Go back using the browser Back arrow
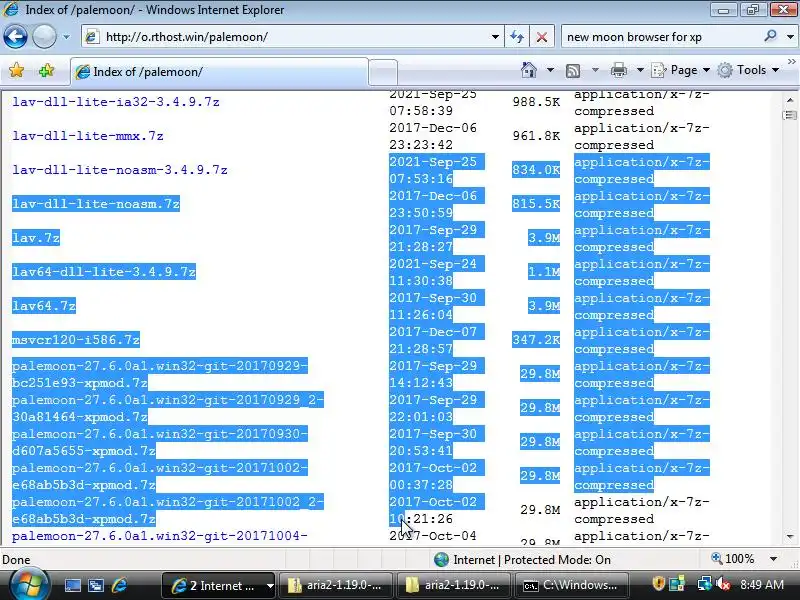This screenshot has height=600, width=800. point(15,37)
